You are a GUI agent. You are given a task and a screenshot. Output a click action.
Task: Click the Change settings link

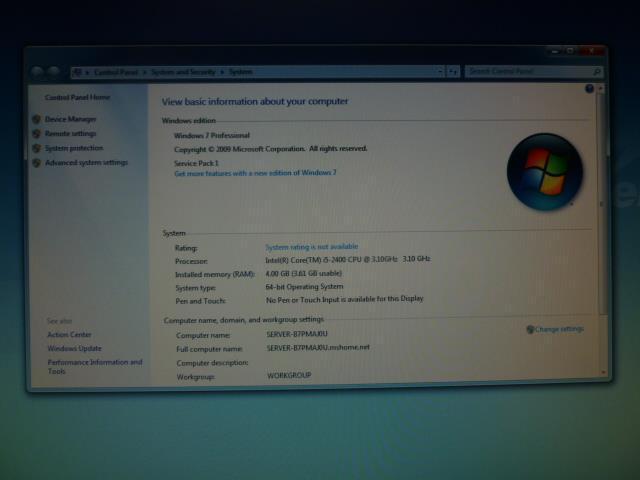click(559, 329)
